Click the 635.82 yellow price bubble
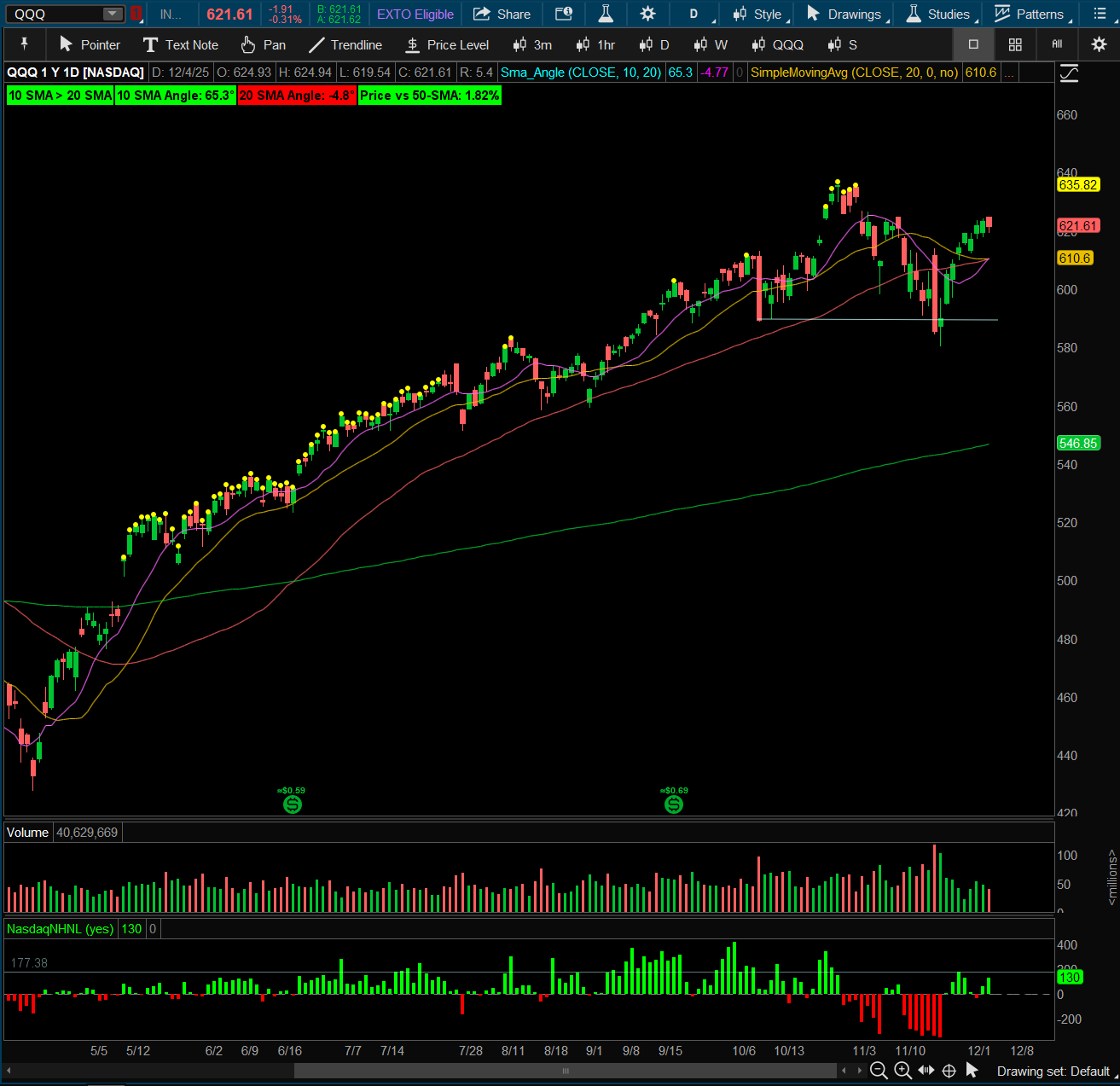This screenshot has width=1120, height=1086. (1078, 185)
